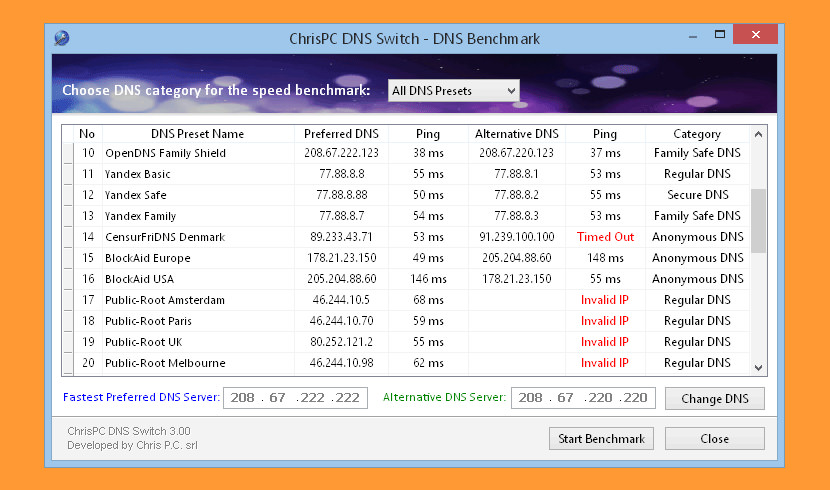Click the Fastest Preferred DNS Server field
Viewport: 830px width, 490px height.
click(x=295, y=398)
